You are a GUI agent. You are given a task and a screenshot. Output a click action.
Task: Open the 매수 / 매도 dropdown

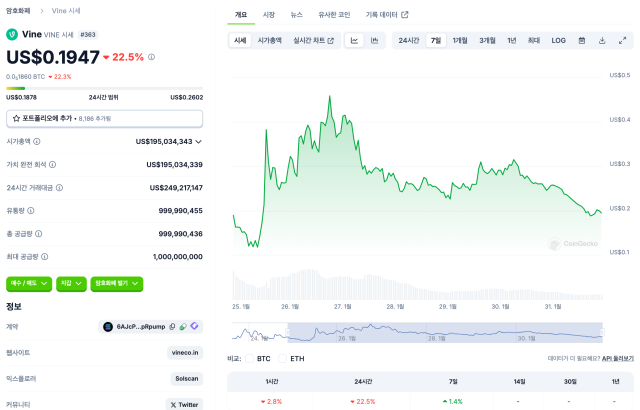click(x=28, y=283)
